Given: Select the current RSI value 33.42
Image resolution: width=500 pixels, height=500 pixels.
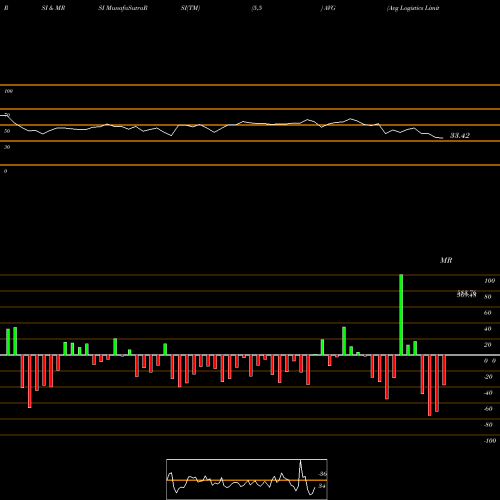Looking at the screenshot, I should coord(460,135).
